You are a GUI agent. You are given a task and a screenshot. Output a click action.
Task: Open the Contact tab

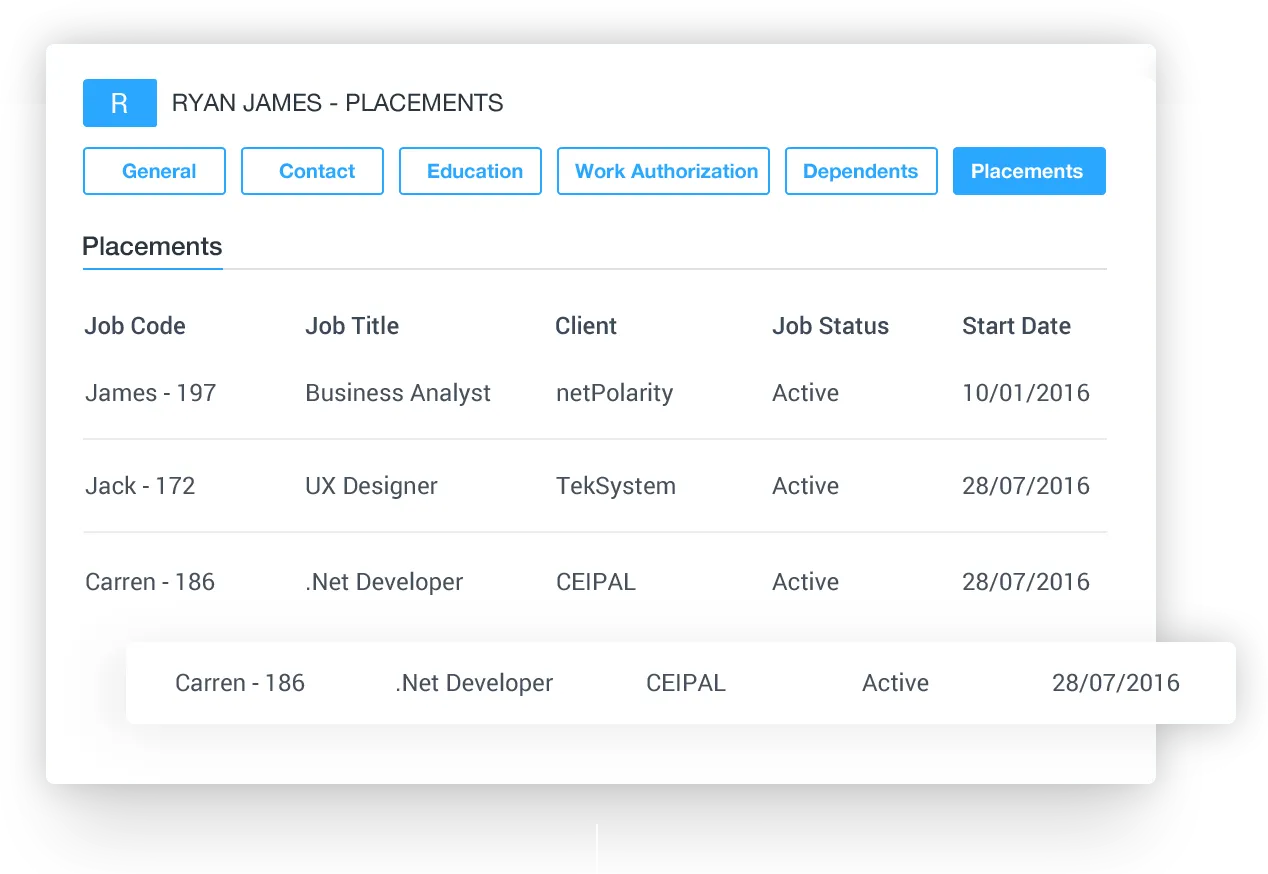[x=312, y=171]
